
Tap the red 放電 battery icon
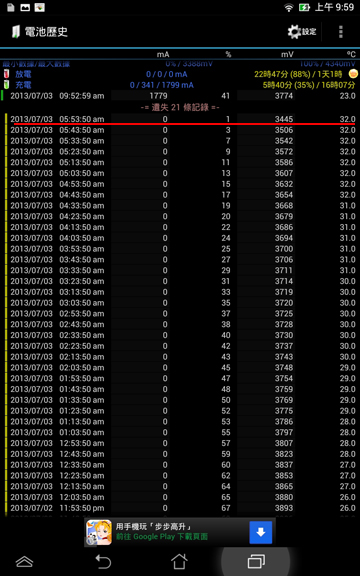click(x=6, y=74)
